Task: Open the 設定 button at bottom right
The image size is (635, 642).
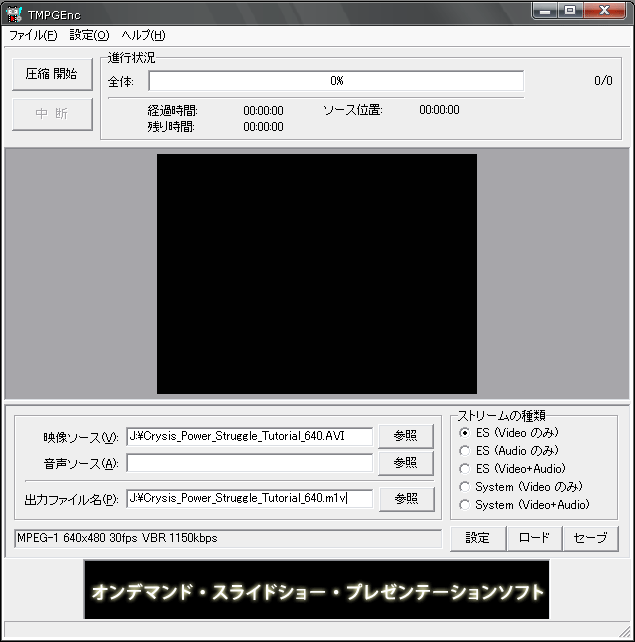Action: (x=477, y=538)
